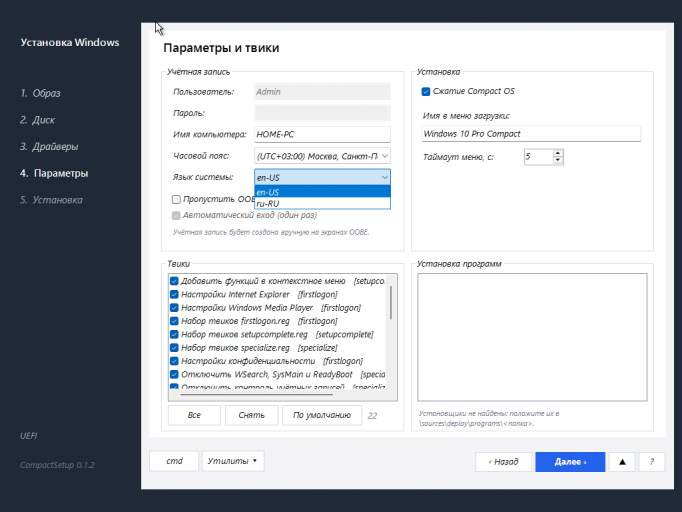Open help with the question mark button

[x=652, y=462]
